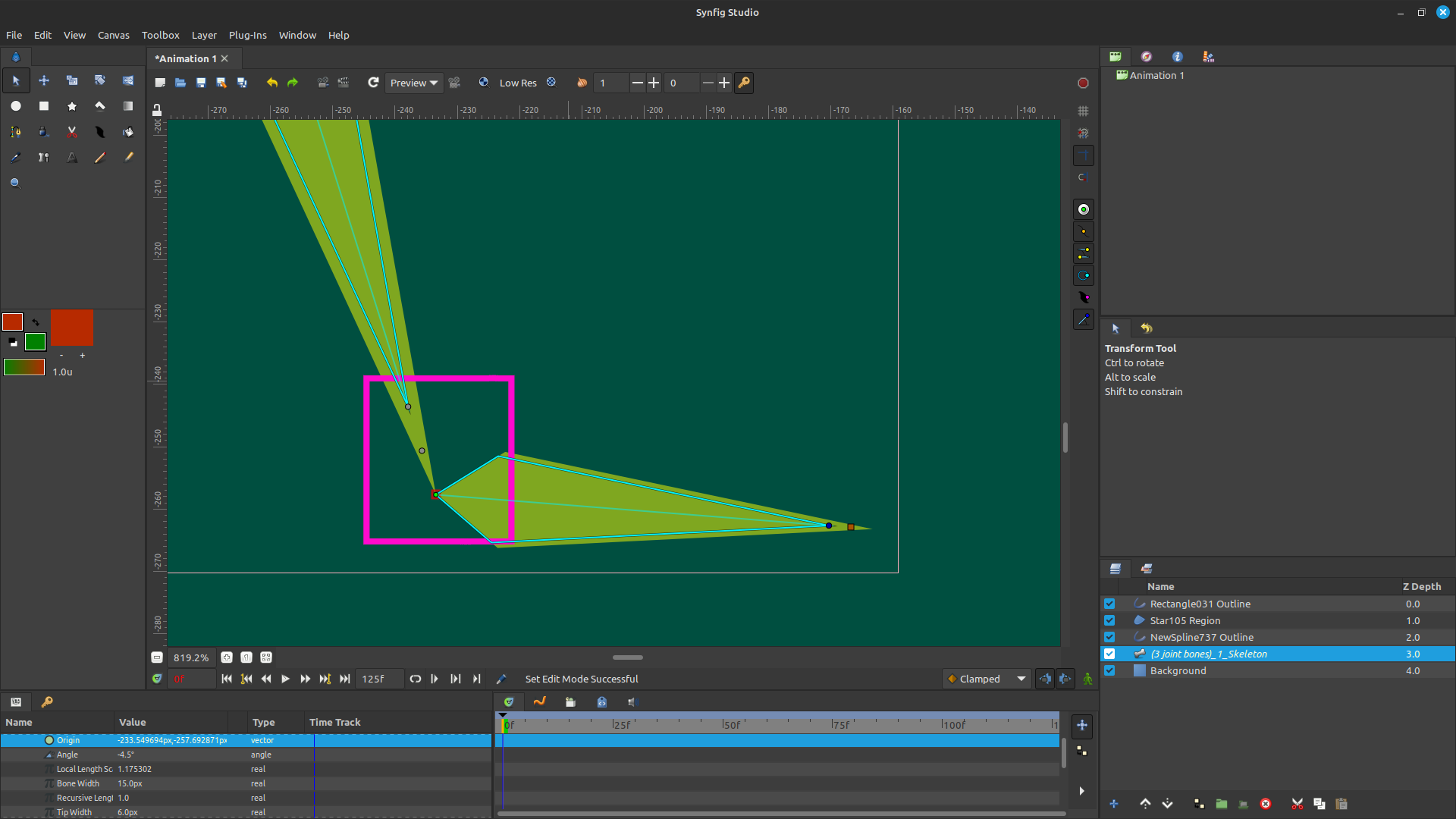1456x819 pixels.
Task: Open the Toolbox menu
Action: [161, 35]
